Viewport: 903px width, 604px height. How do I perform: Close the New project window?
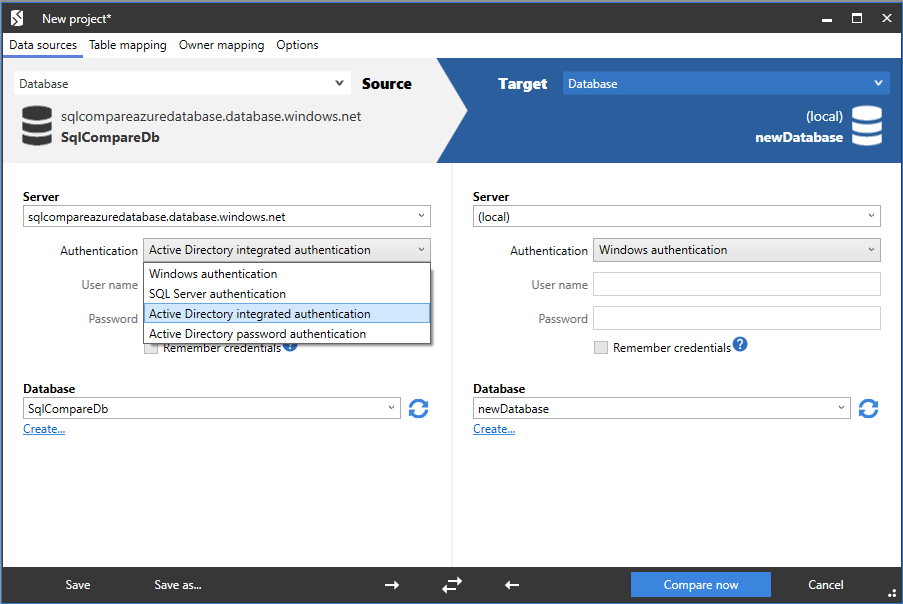tap(887, 18)
